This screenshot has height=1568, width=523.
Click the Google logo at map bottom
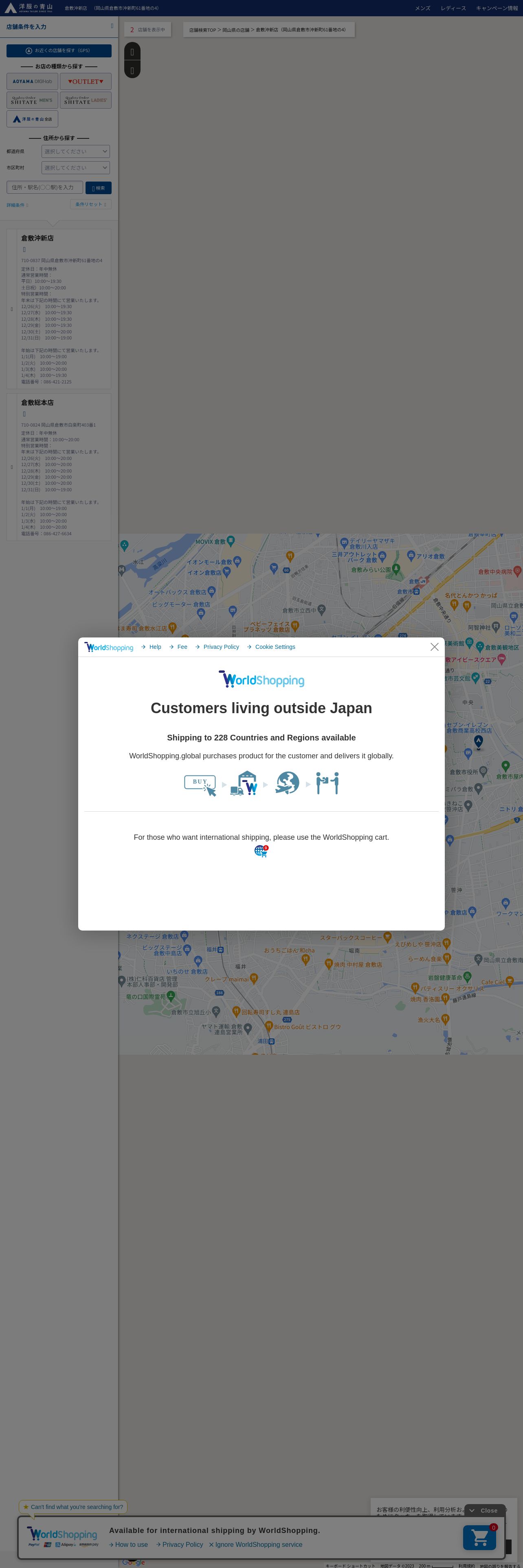pyautogui.click(x=133, y=1563)
